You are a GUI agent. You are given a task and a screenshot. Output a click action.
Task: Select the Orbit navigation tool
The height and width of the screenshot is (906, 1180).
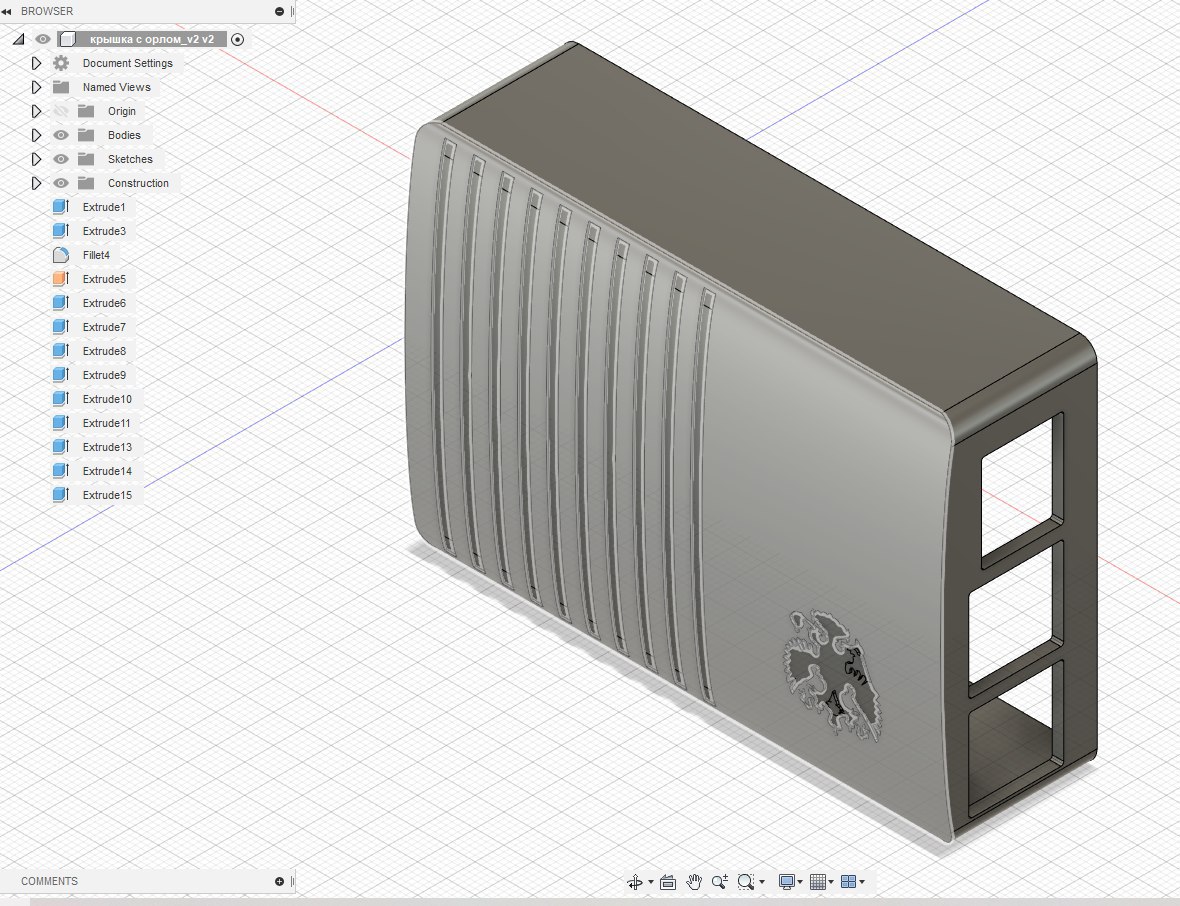[x=634, y=882]
